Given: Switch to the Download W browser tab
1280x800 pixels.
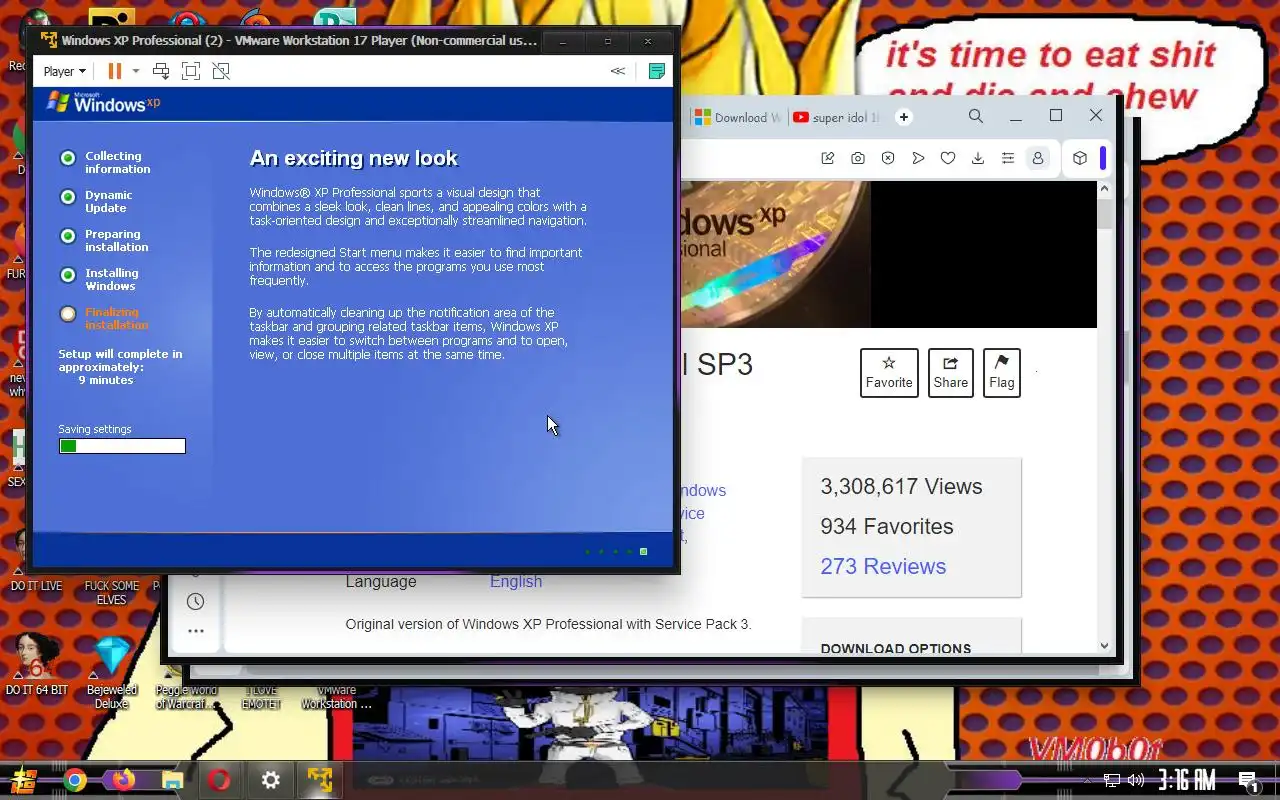Looking at the screenshot, I should coord(738,117).
